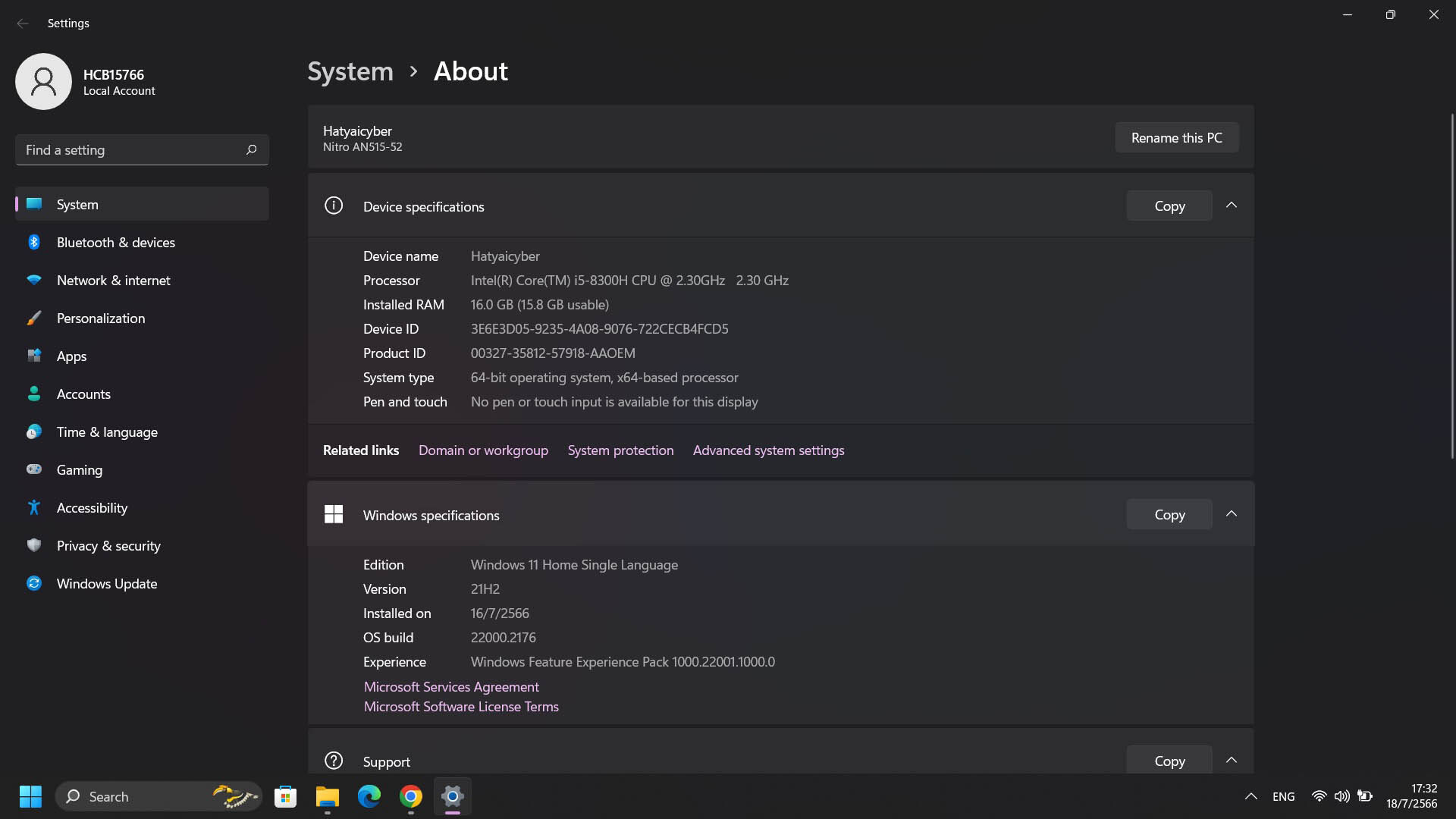1456x819 pixels.
Task: Click the Product ID value 00327-35812-57918-AAOEM
Action: point(553,353)
